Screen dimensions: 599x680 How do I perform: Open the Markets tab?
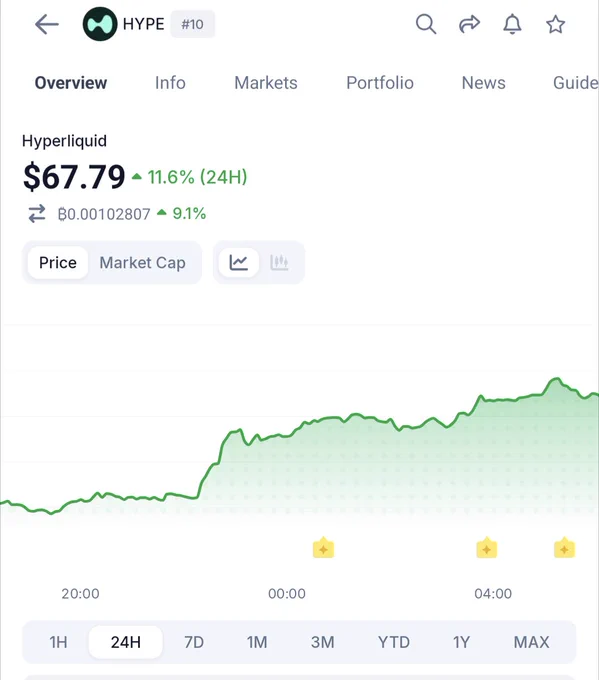click(266, 83)
